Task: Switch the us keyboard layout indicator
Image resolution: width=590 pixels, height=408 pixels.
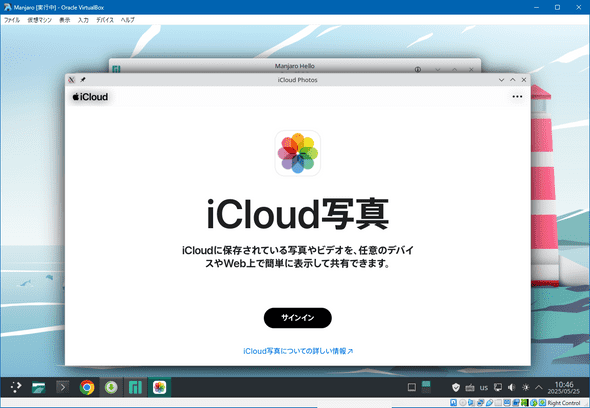Action: pos(484,387)
